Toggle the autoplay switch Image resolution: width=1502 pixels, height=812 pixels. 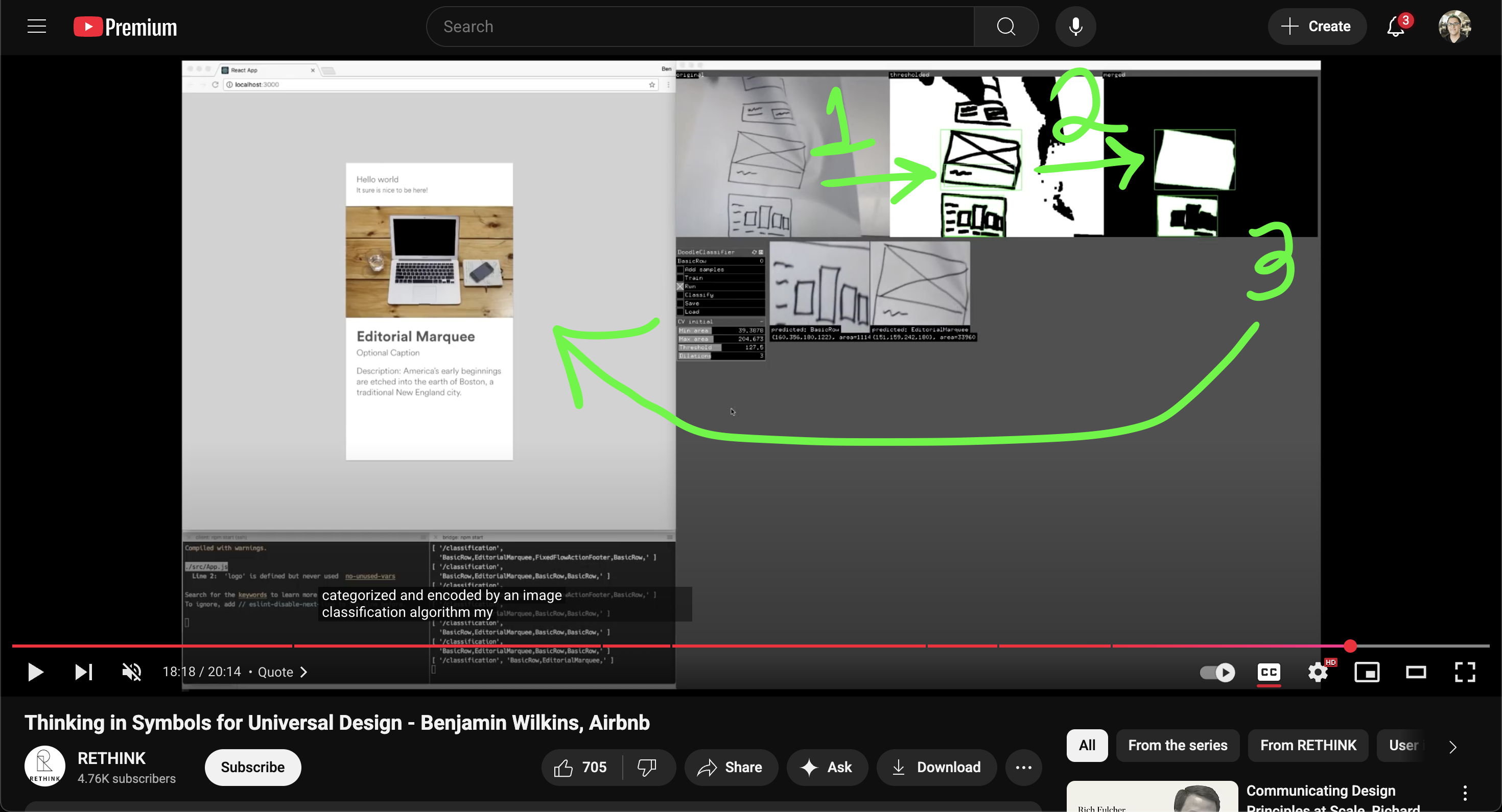[x=1217, y=672]
